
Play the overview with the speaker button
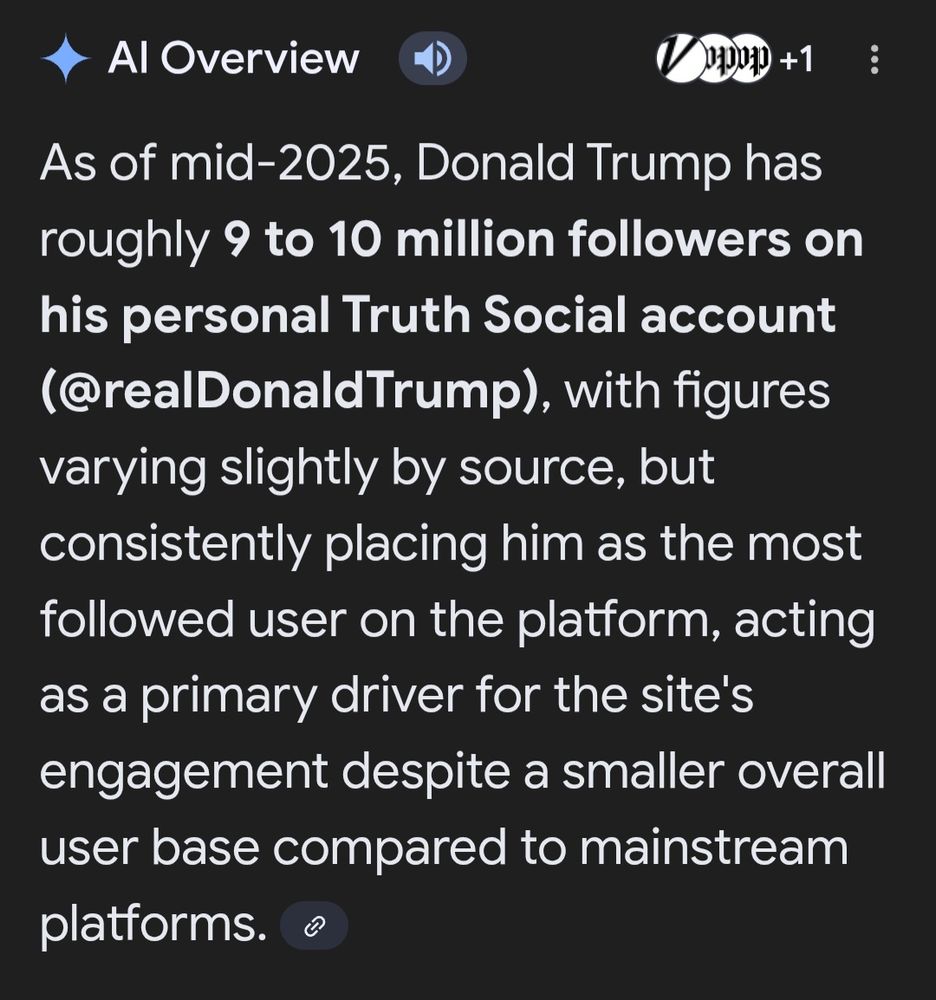[432, 60]
